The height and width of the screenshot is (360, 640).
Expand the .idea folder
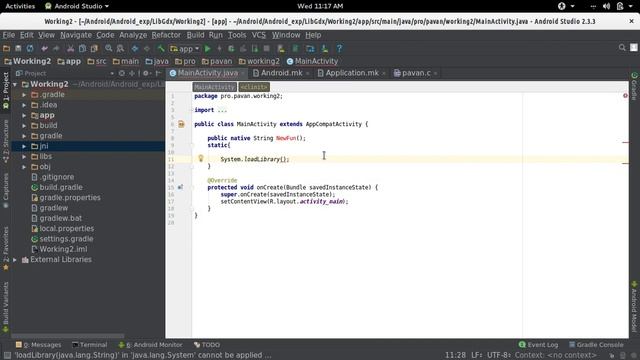click(24, 105)
